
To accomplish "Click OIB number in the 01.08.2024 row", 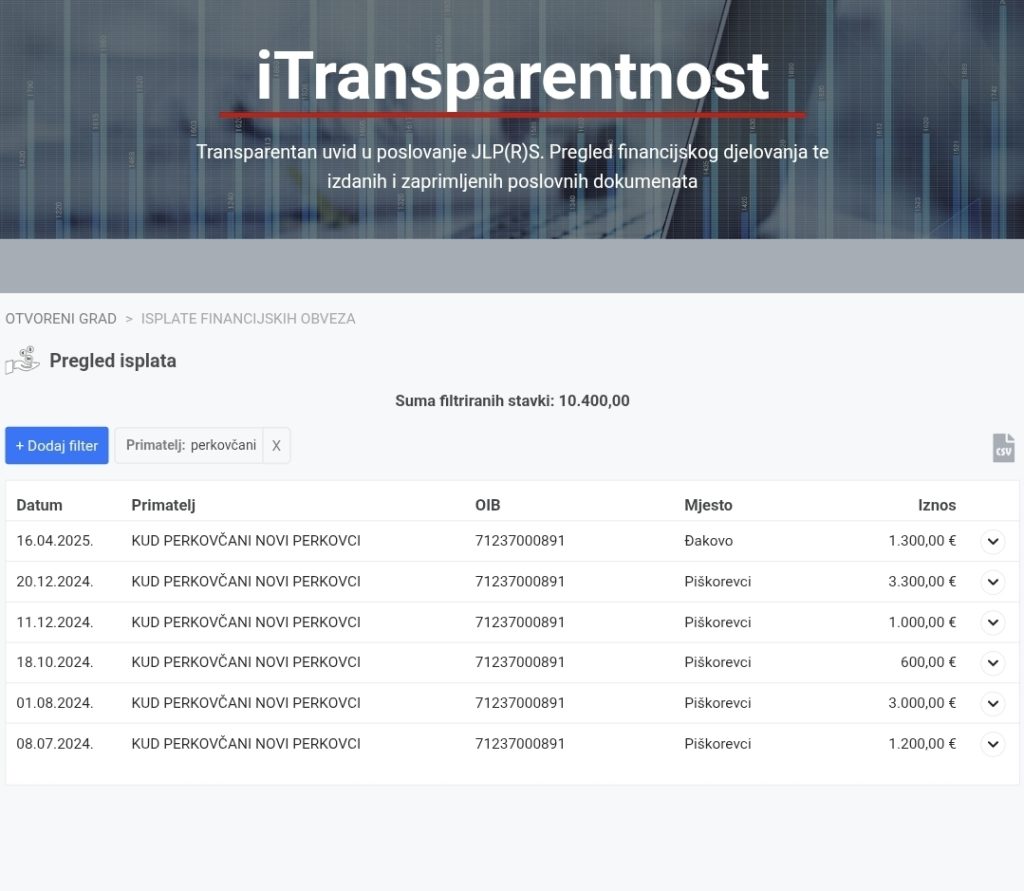I will pyautogui.click(x=520, y=703).
